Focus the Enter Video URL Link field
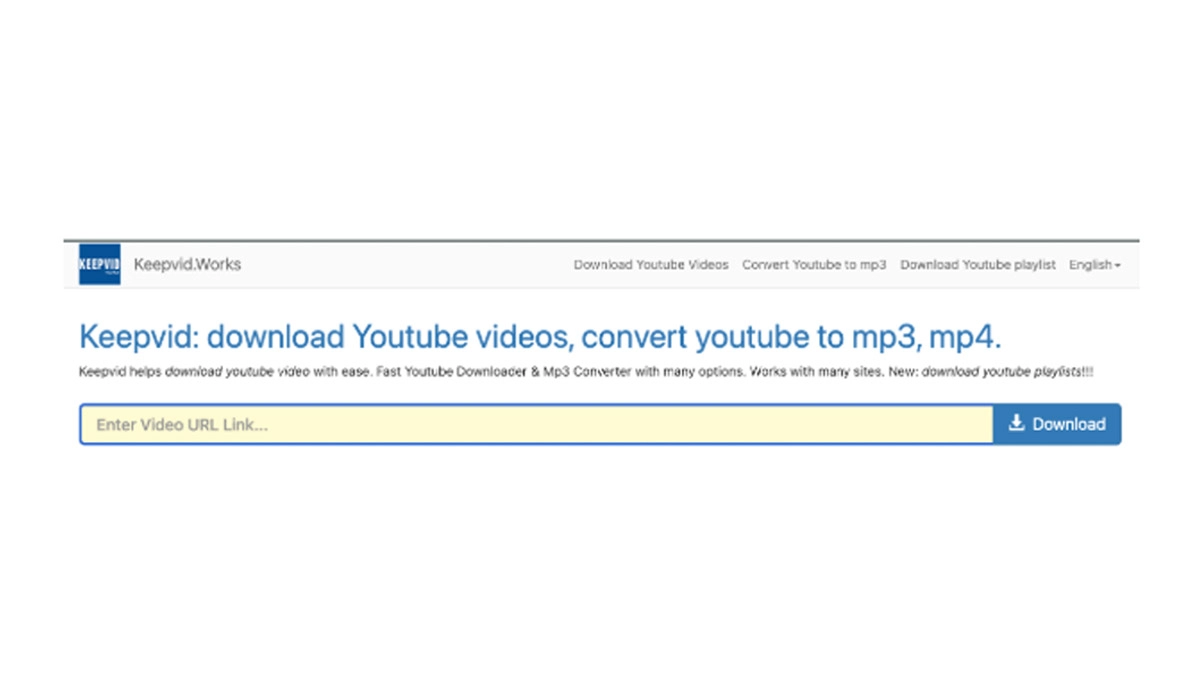1200x675 pixels. pyautogui.click(x=536, y=425)
